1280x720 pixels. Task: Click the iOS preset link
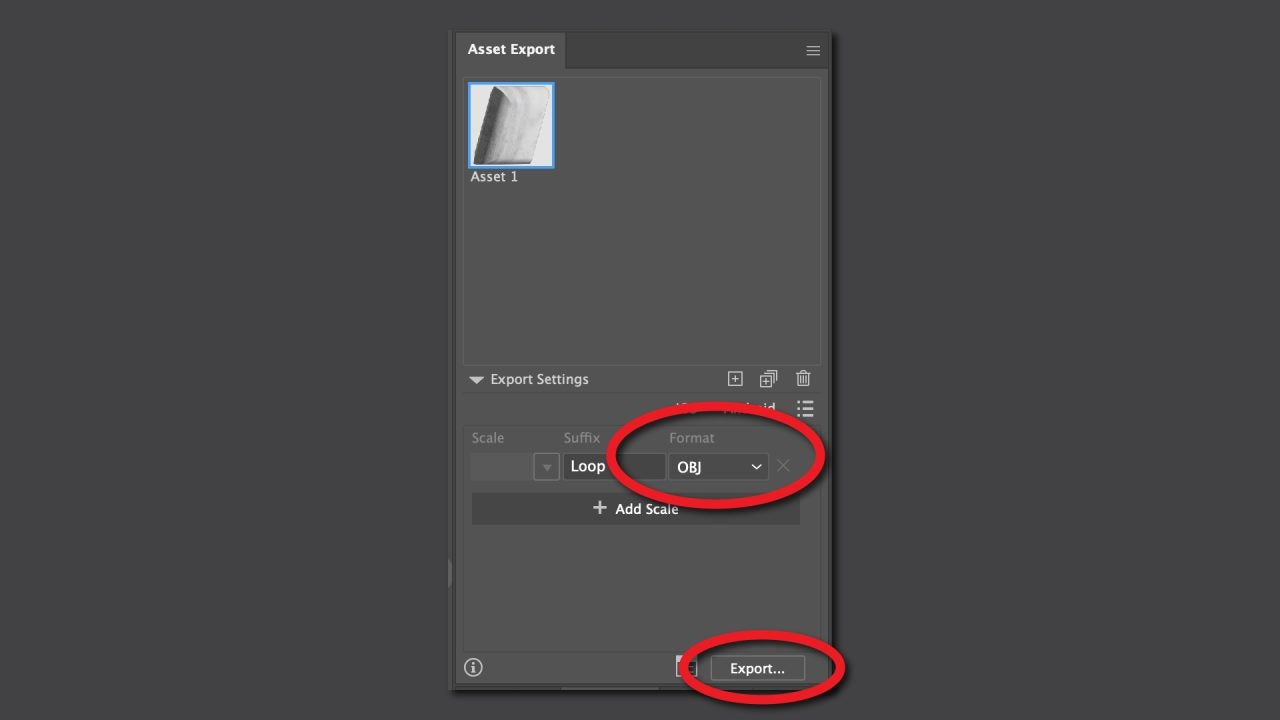click(686, 407)
